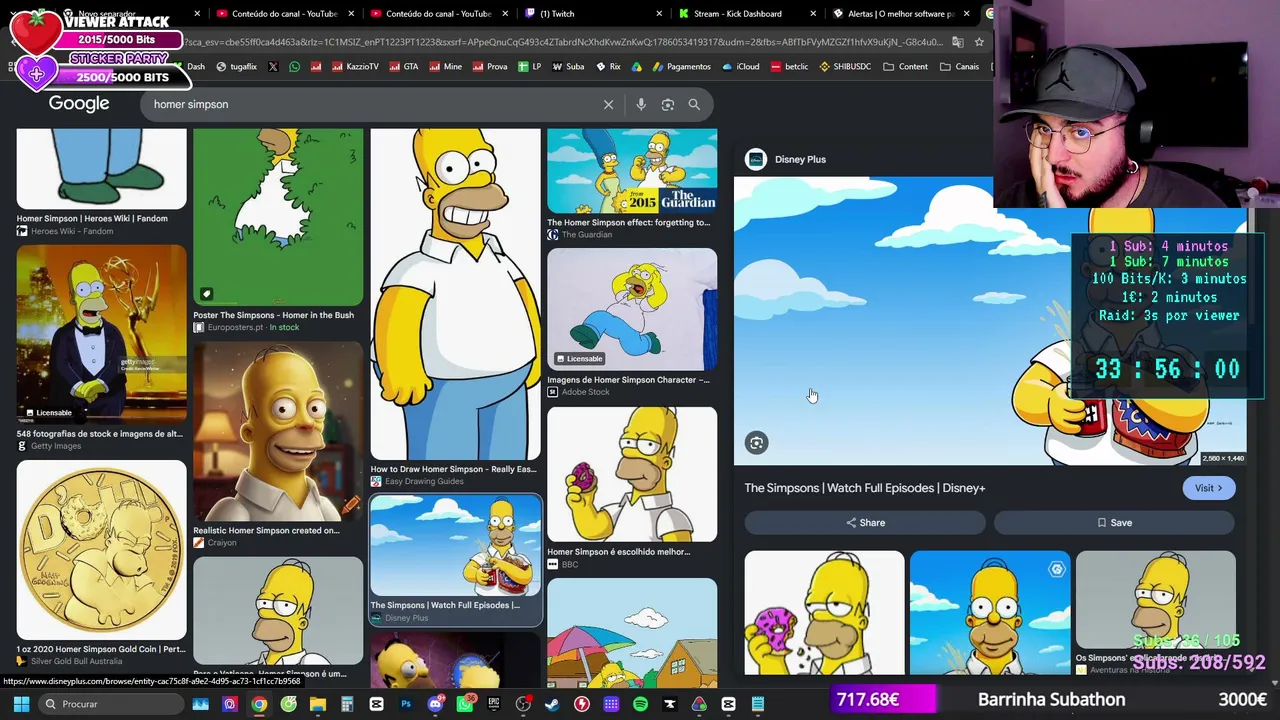The image size is (1280, 720).
Task: Start a voice search with the microphone icon
Action: (641, 104)
